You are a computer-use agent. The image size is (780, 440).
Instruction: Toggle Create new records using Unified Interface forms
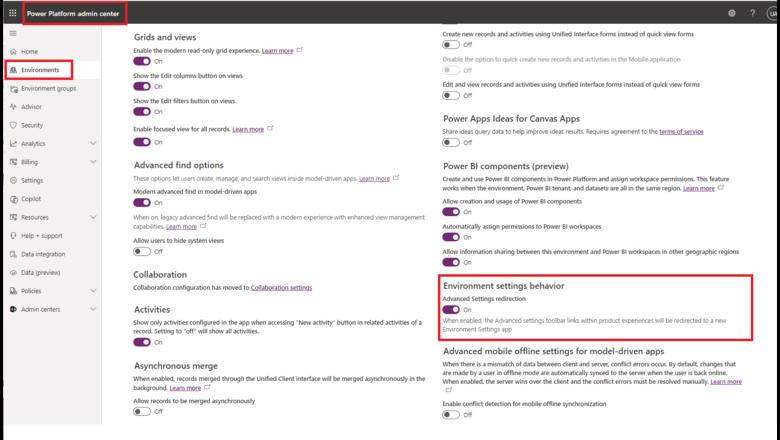click(x=451, y=45)
